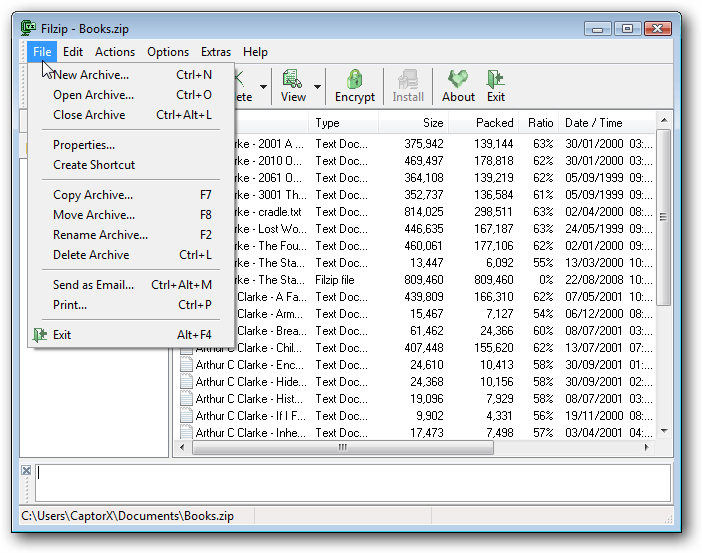Open the Options menu

(168, 52)
